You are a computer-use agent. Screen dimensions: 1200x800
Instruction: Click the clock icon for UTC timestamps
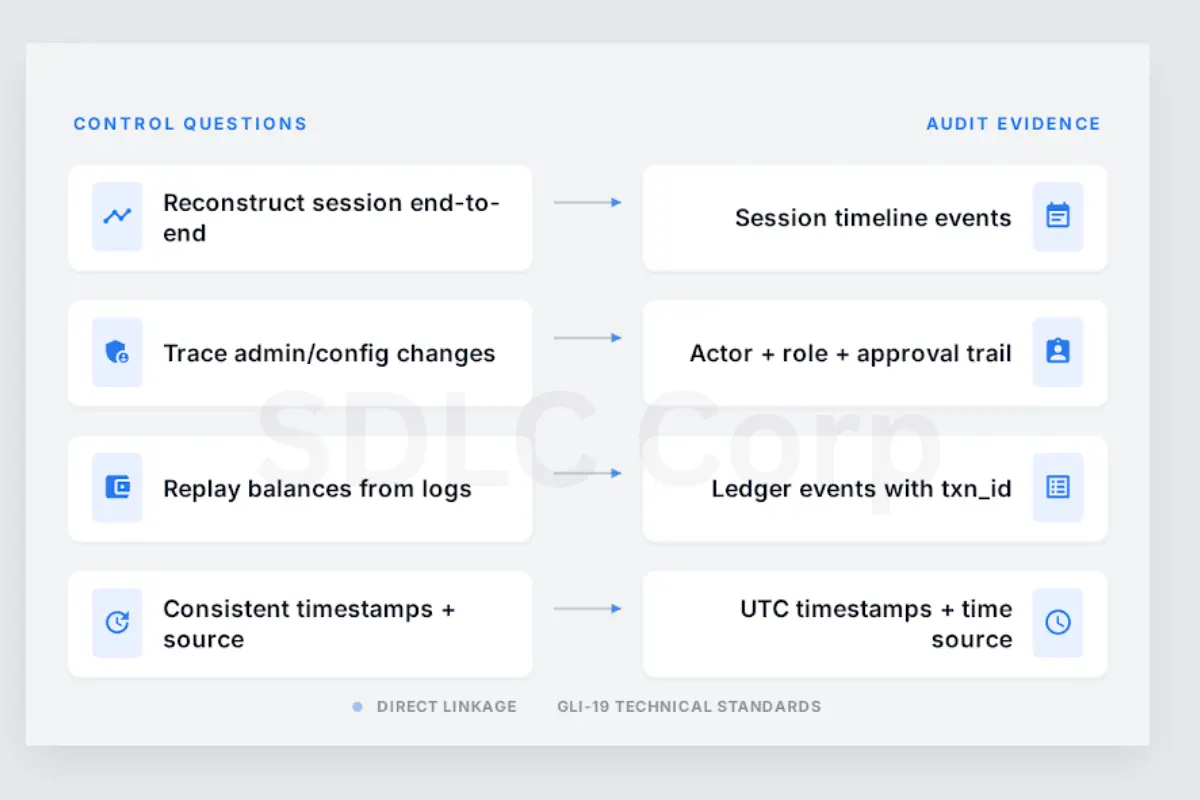[1057, 622]
